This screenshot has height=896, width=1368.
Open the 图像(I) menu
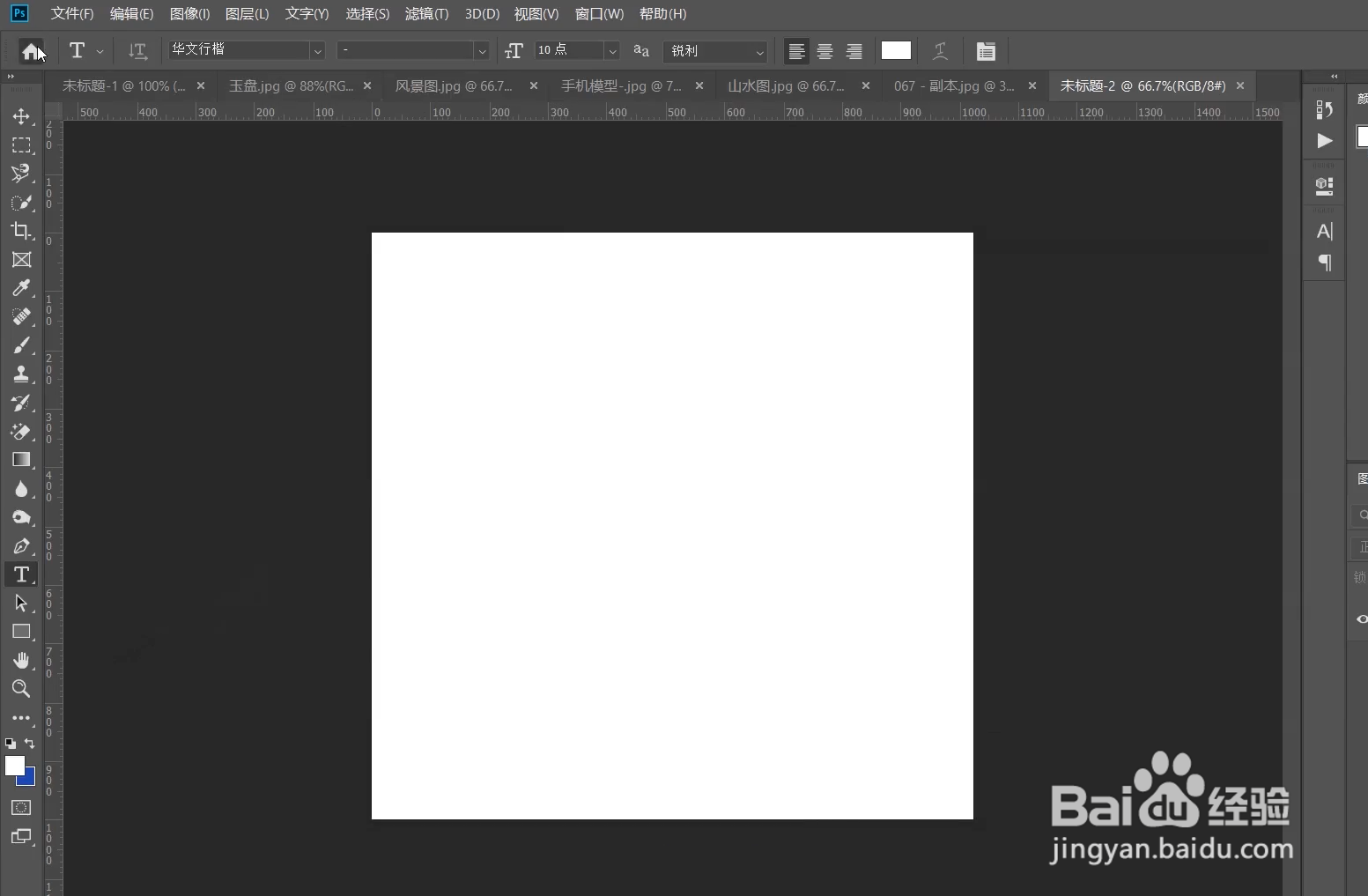[x=189, y=14]
